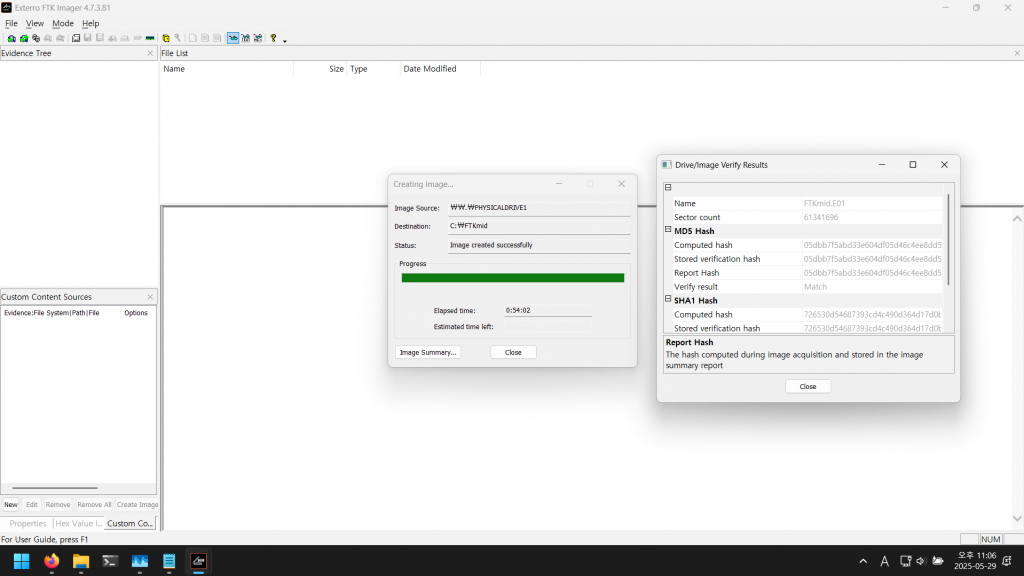
Task: Click the green Capture Memory chip icon
Action: [x=150, y=39]
